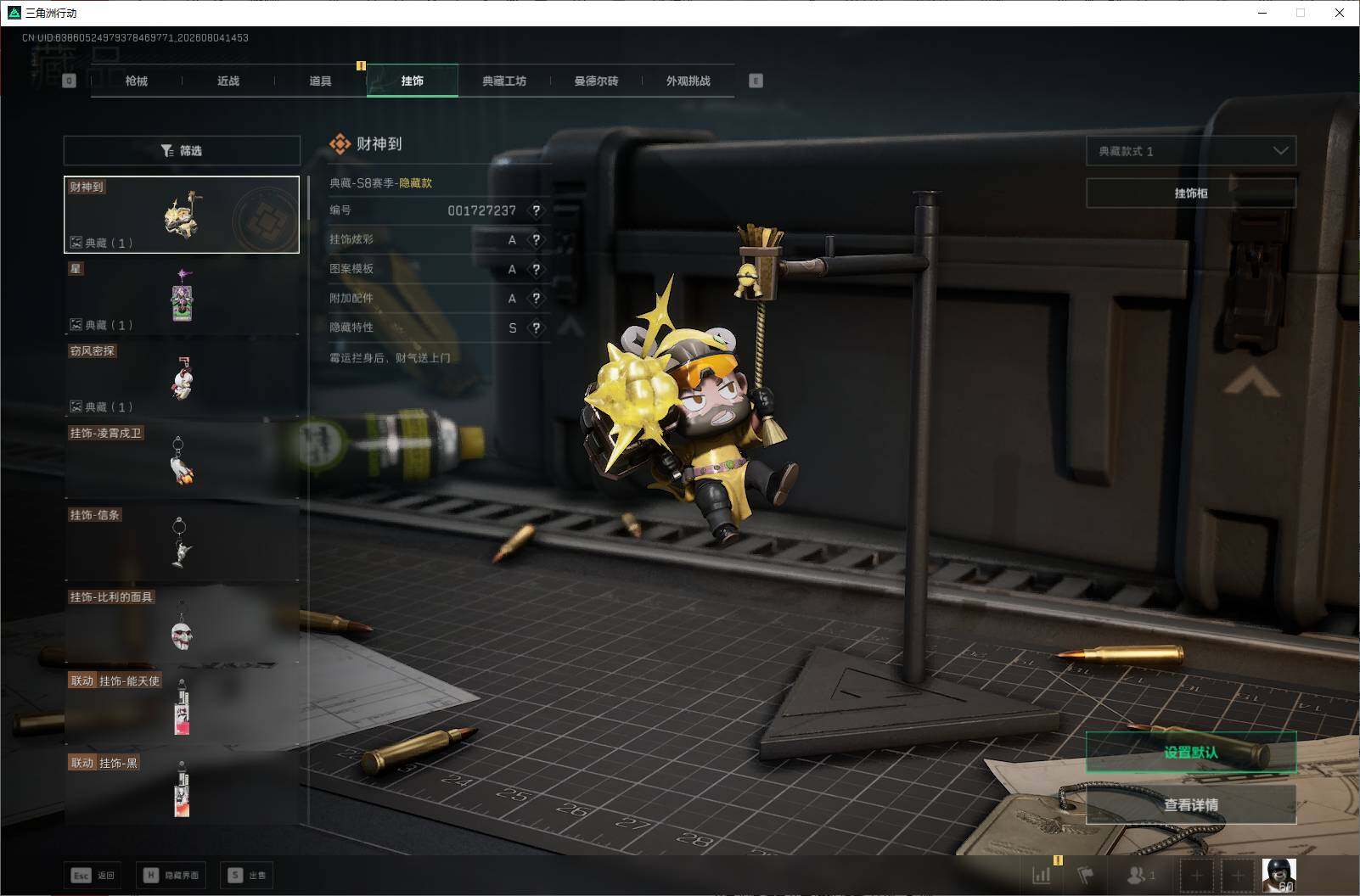This screenshot has height=896, width=1360.
Task: Open the 曼德尔砖 tab
Action: (x=596, y=81)
